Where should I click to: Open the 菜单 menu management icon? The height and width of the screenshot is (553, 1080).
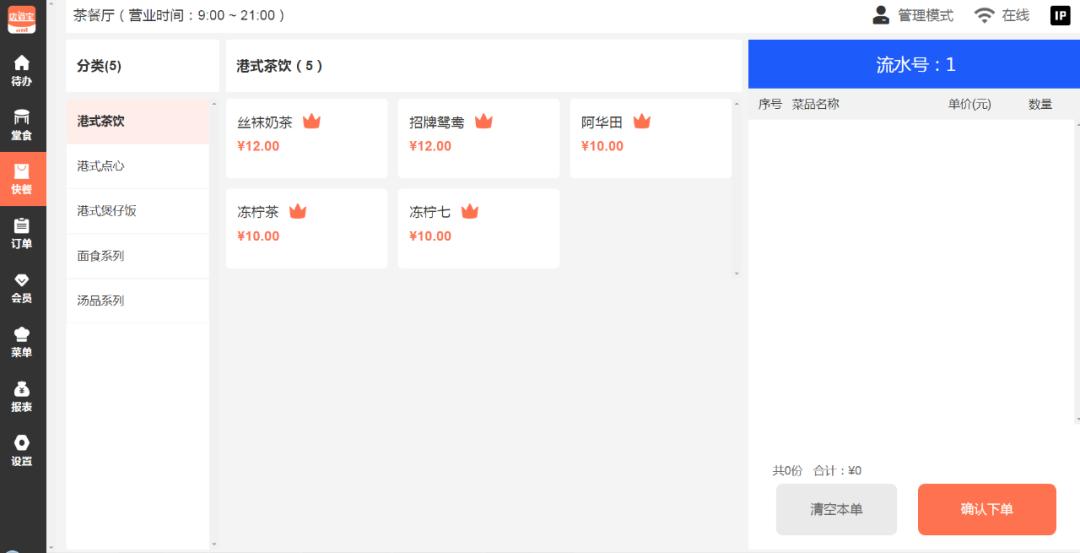click(x=21, y=342)
